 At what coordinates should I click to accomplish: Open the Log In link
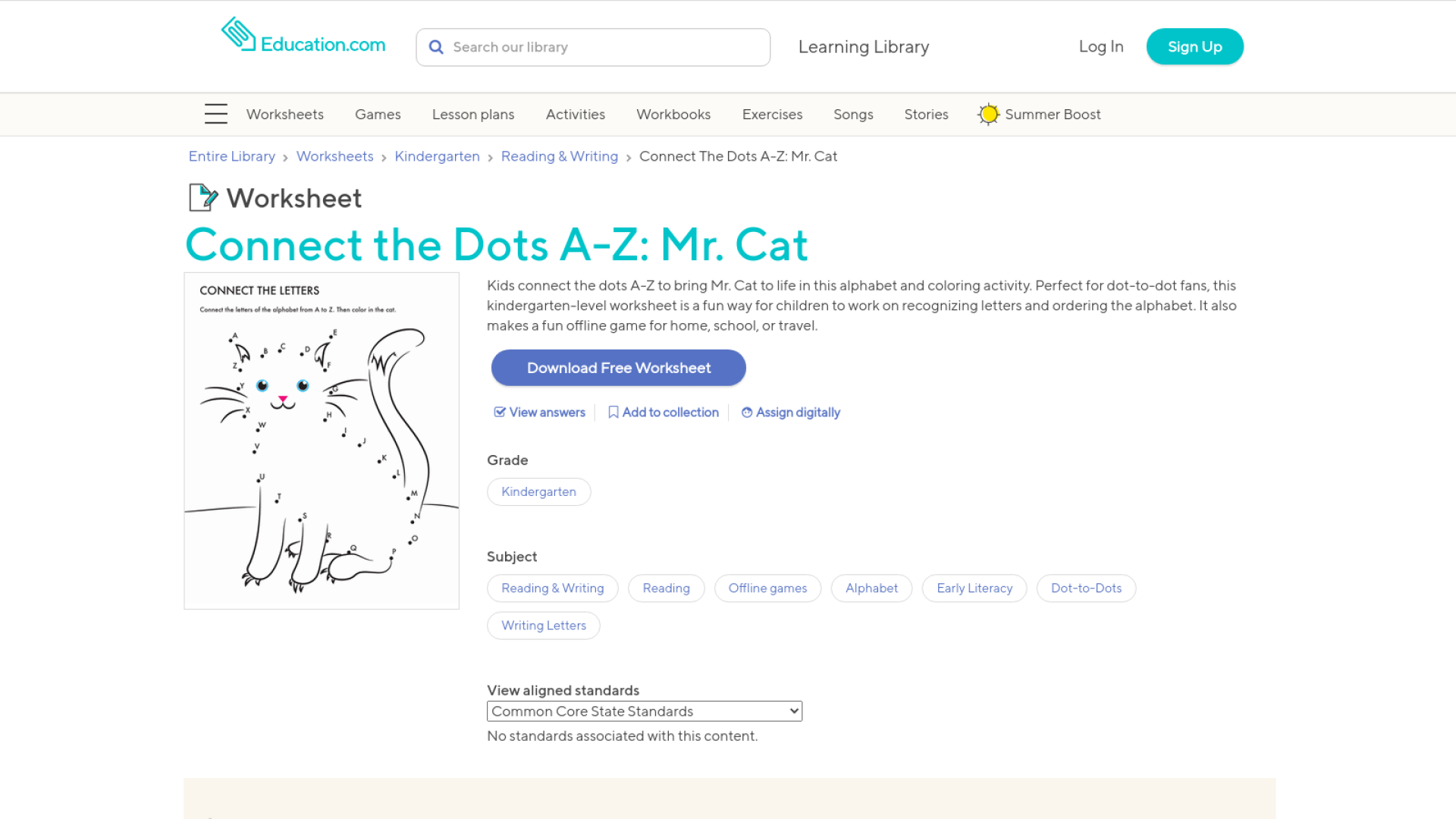click(1101, 47)
